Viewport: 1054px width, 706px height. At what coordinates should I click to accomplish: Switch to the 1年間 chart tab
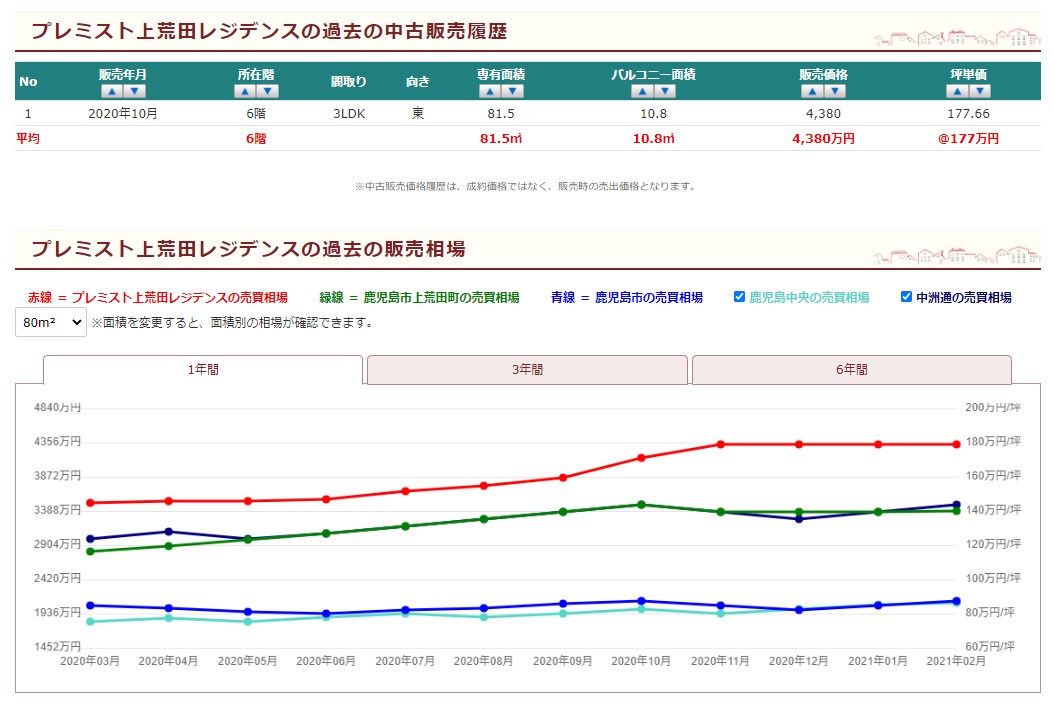coord(203,370)
